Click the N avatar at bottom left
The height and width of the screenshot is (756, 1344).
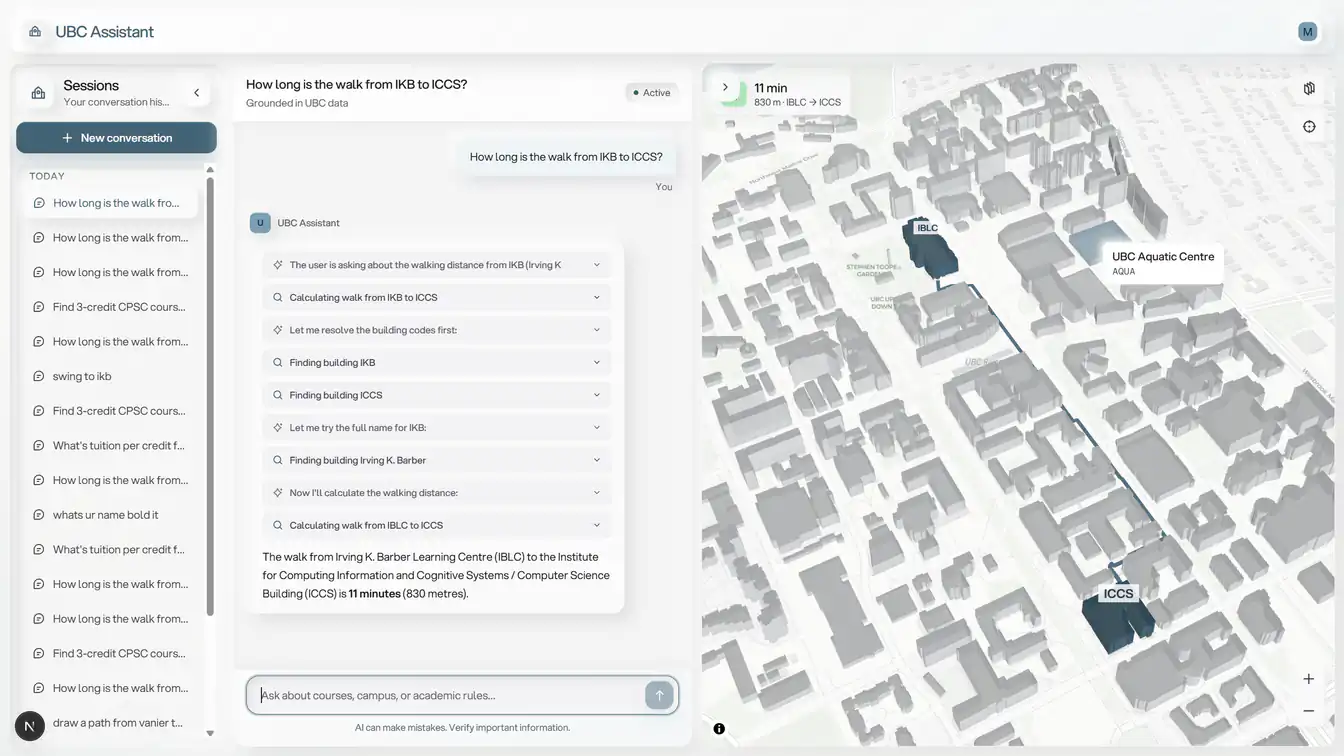click(30, 726)
